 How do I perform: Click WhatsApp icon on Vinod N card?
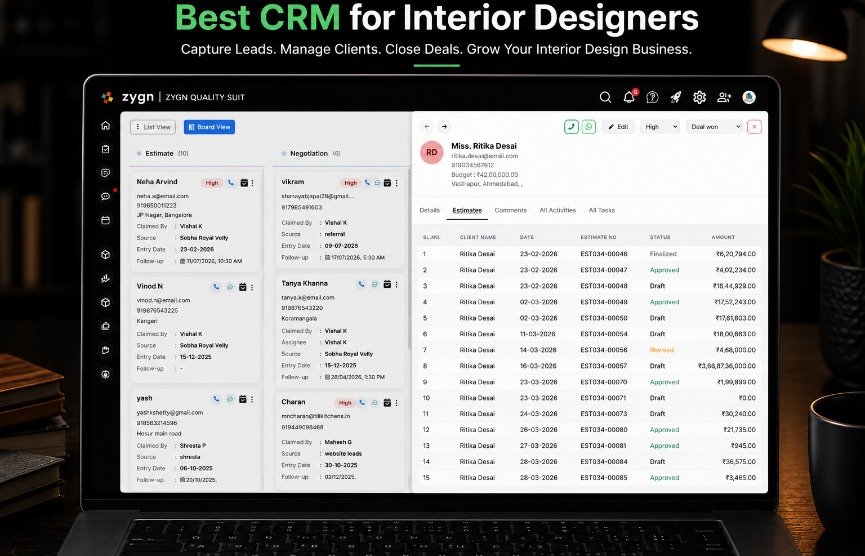click(230, 287)
